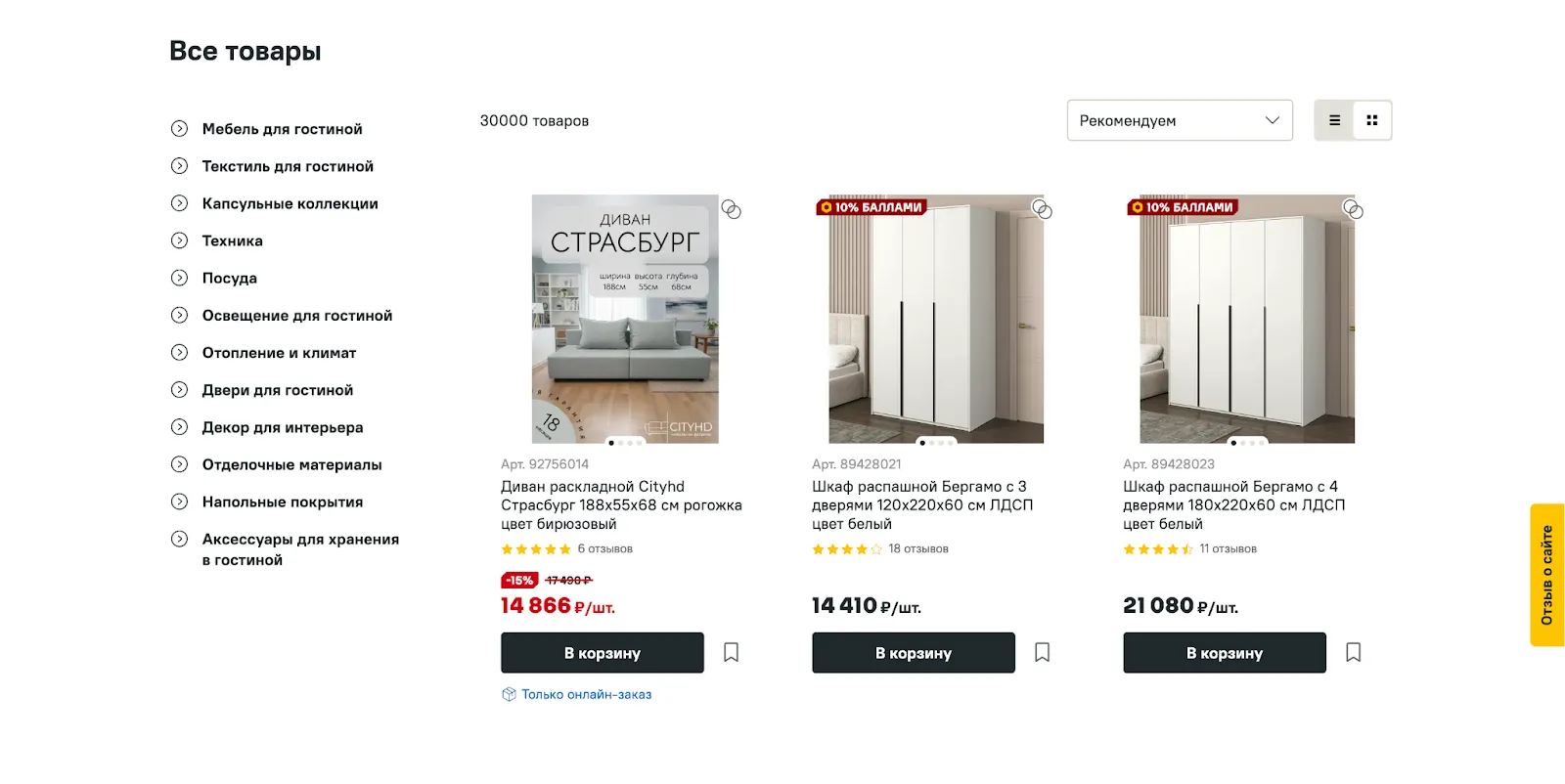Bookmark the Cityhd Страсбург sofa
Image resolution: width=1565 pixels, height=784 pixels.
coord(731,652)
